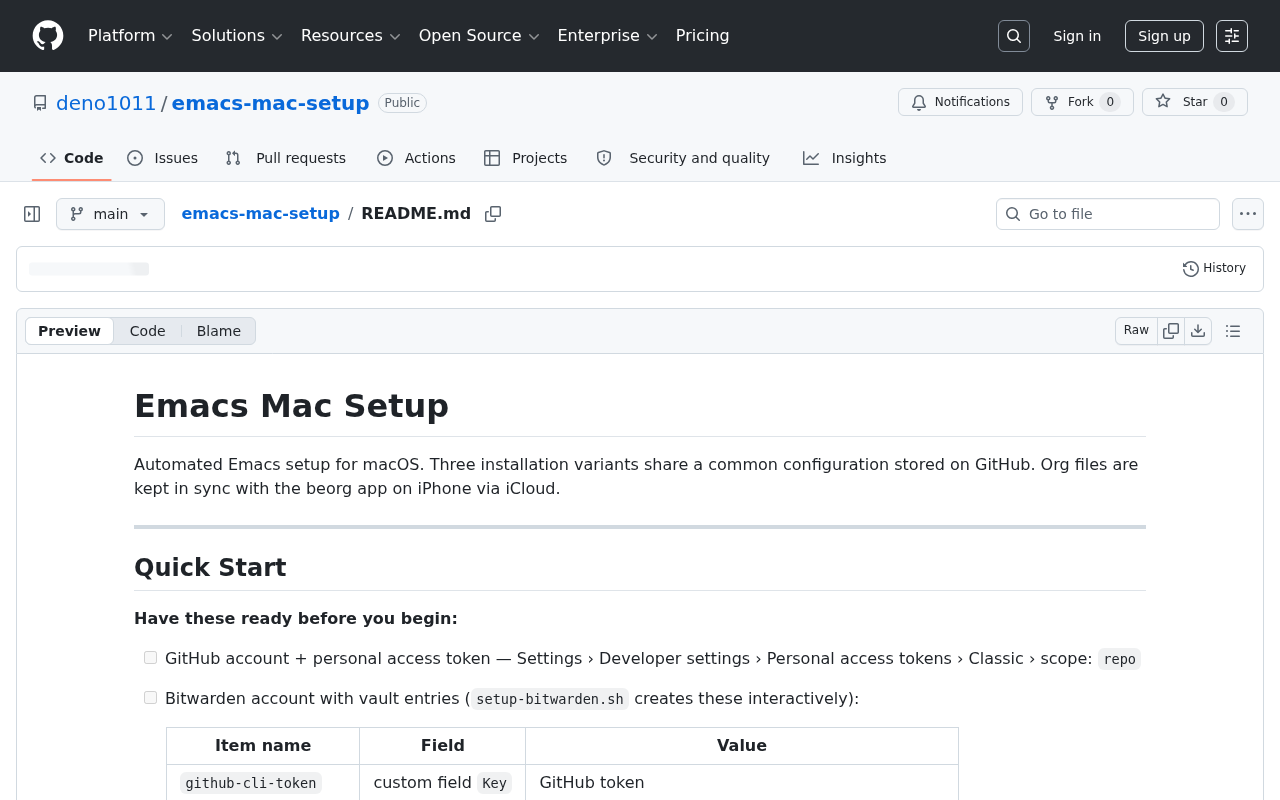Select the Preview file view
The image size is (1280, 800).
point(69,331)
